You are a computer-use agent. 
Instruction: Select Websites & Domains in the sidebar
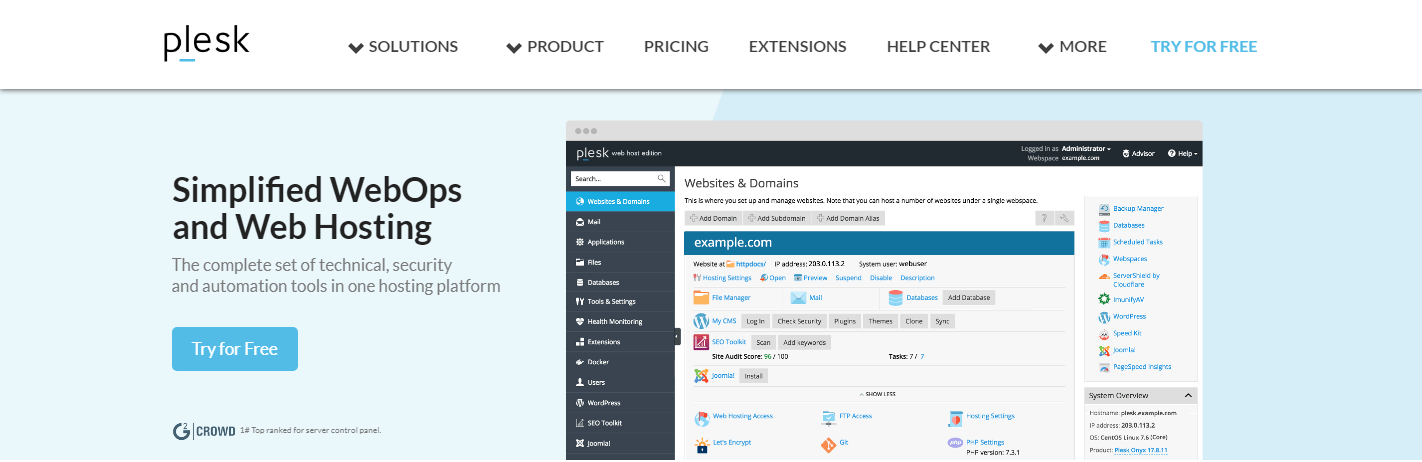[620, 201]
